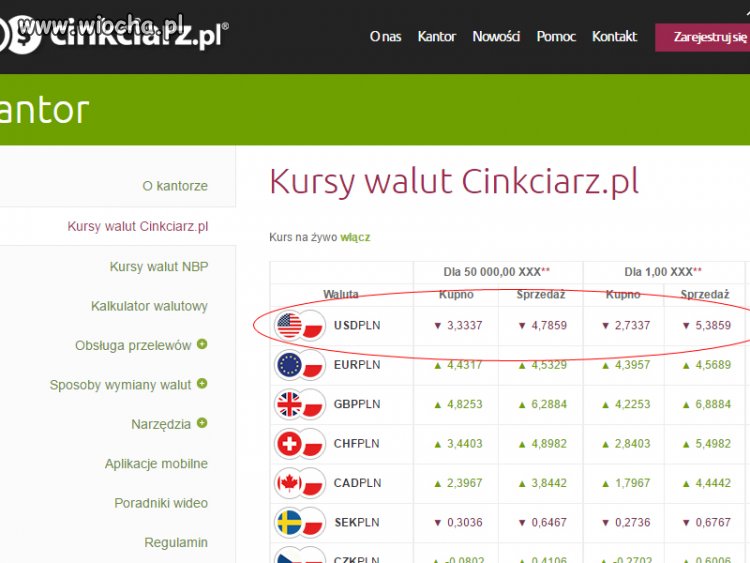Open the O nas menu item
The height and width of the screenshot is (563, 750).
pos(385,36)
